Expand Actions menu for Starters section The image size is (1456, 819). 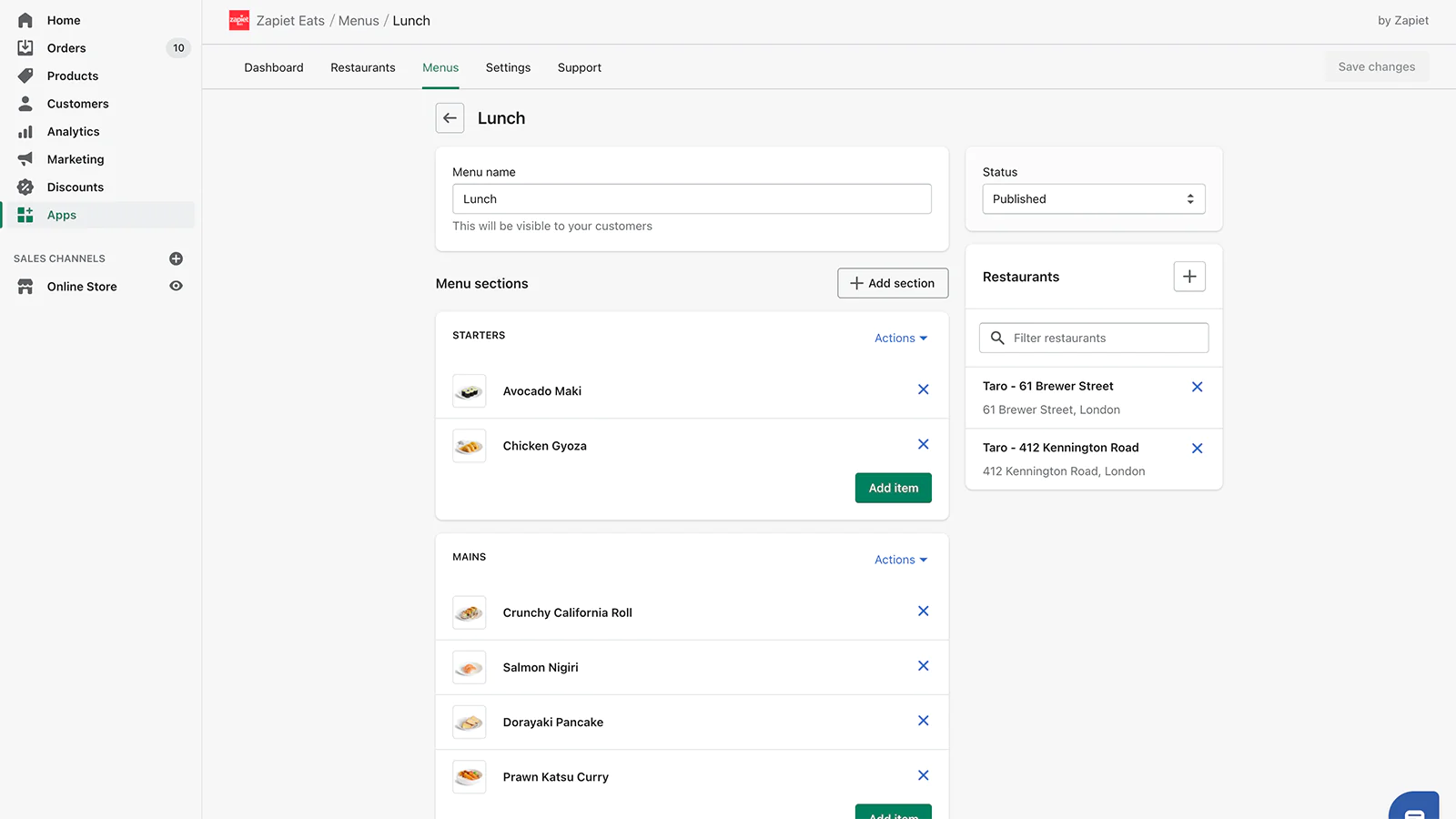coord(900,339)
